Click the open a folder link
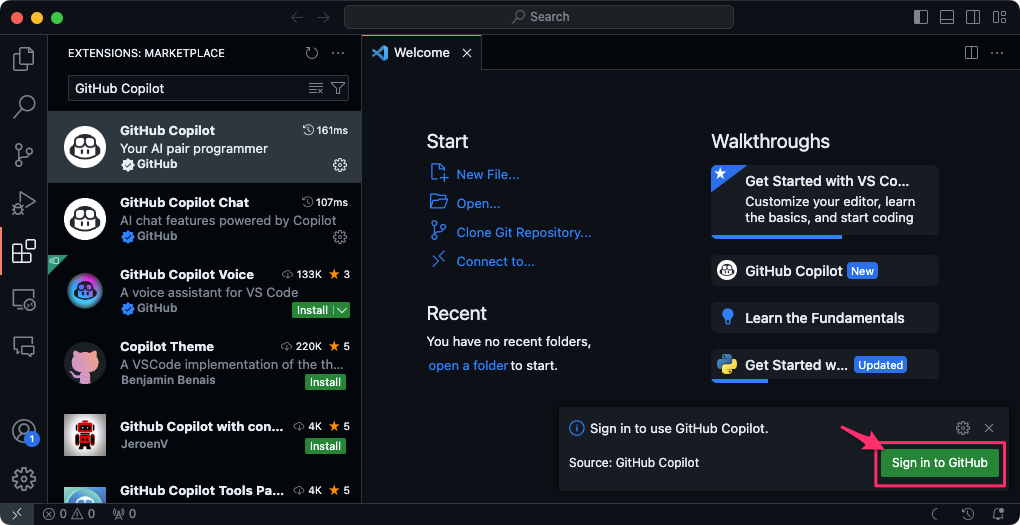 click(468, 366)
